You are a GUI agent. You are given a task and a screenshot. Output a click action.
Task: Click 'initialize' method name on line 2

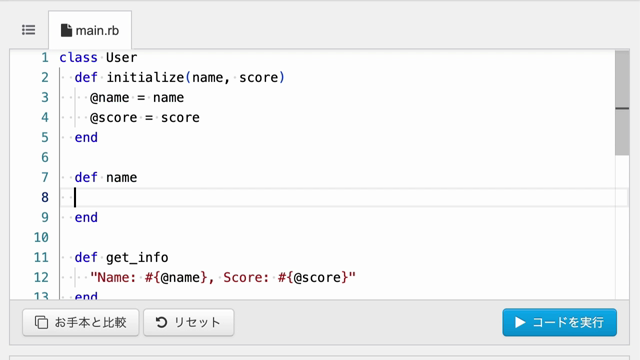pos(145,78)
